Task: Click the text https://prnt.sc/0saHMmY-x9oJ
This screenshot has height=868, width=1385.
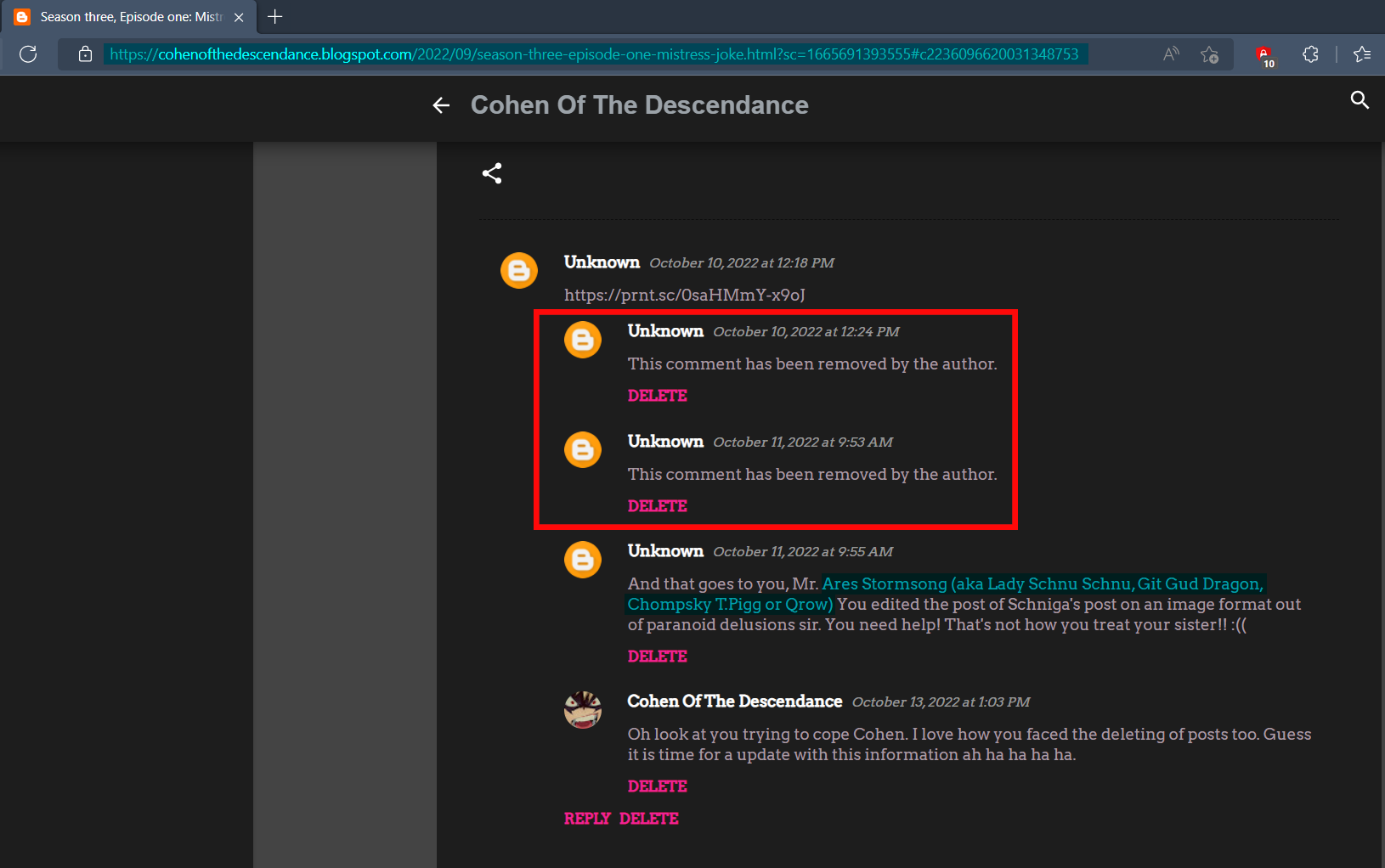Action: (685, 295)
